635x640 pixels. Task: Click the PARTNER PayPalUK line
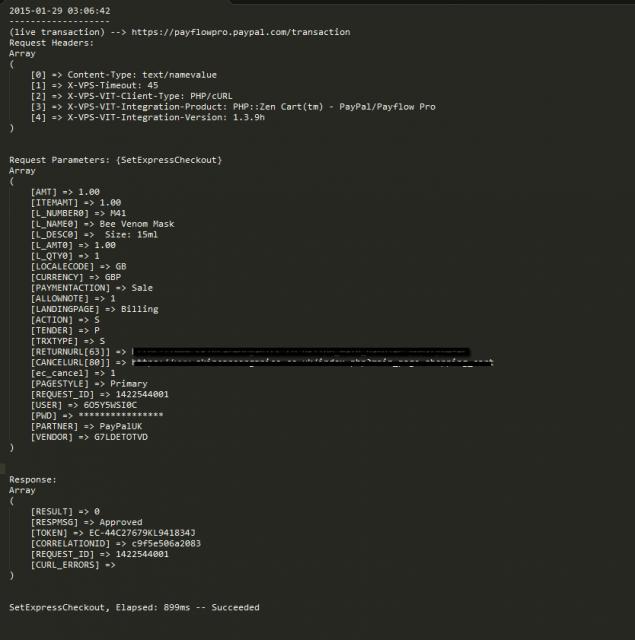87,427
